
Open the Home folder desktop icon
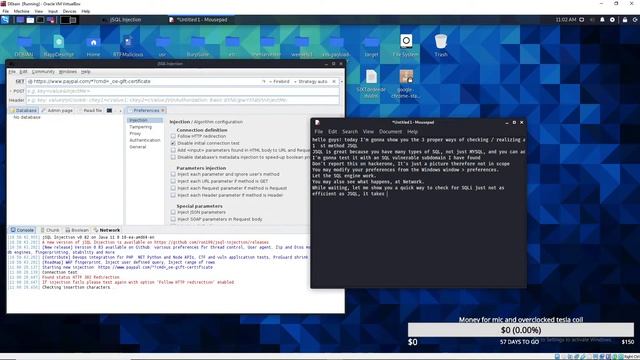93,45
